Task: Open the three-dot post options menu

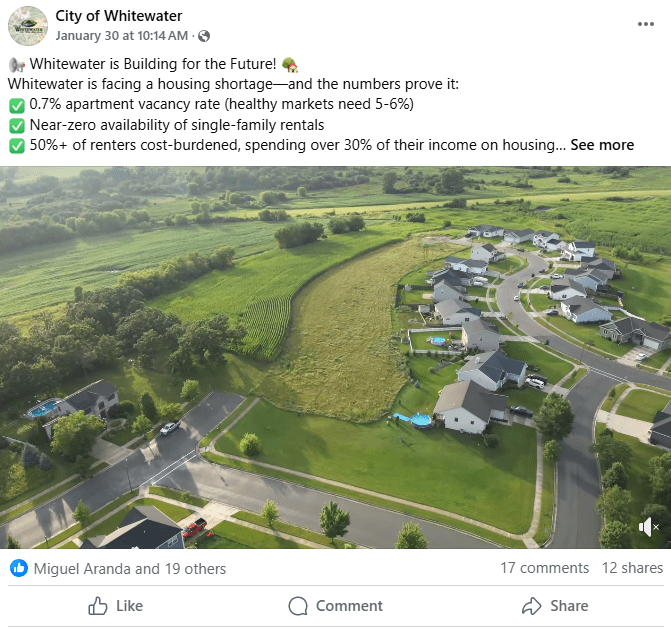Action: click(645, 23)
